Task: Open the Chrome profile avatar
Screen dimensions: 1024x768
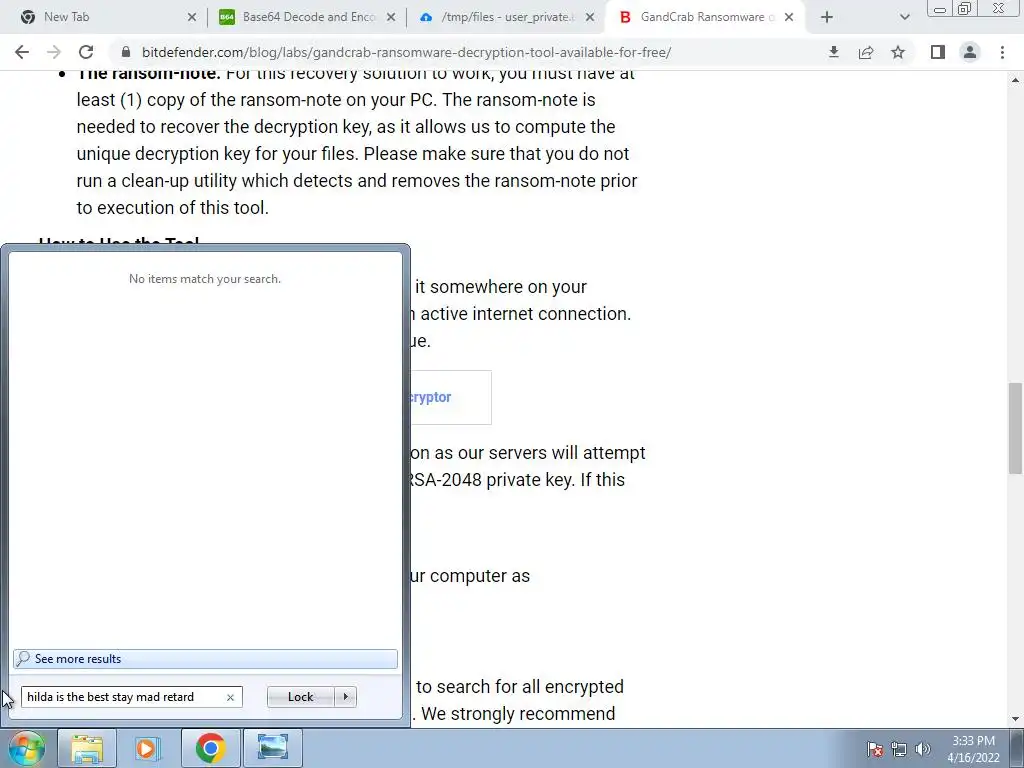Action: [970, 52]
